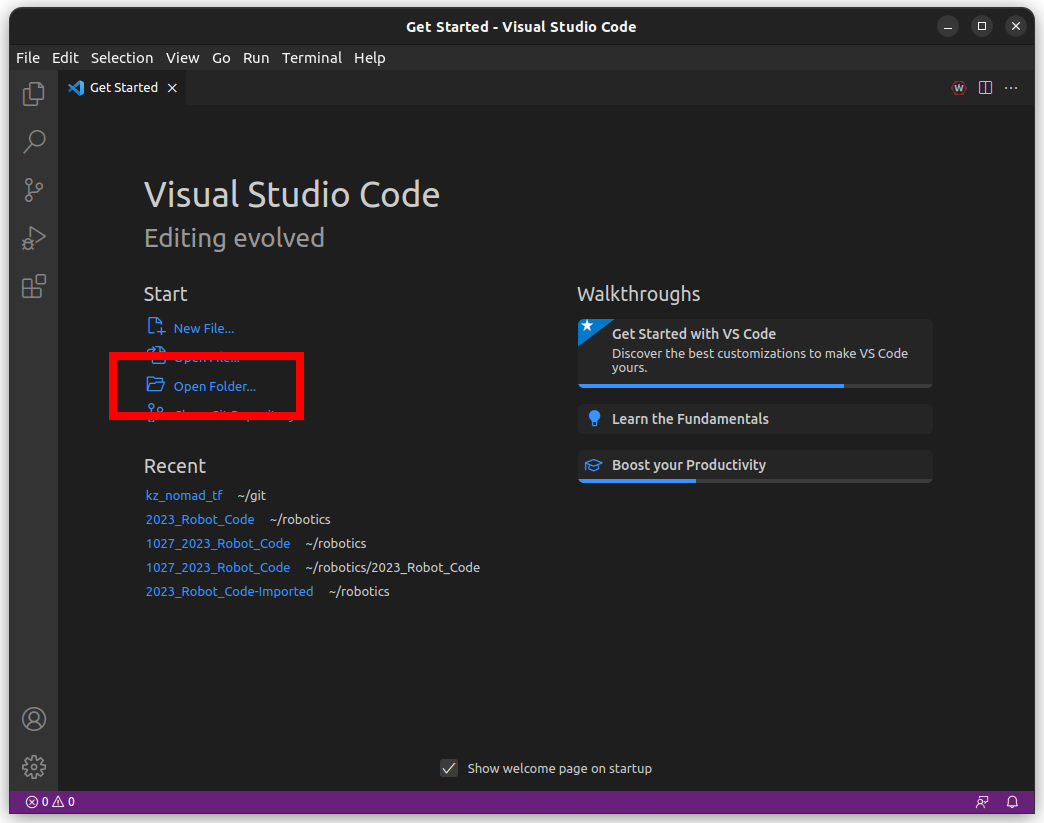Open the Terminal menu

coord(312,58)
